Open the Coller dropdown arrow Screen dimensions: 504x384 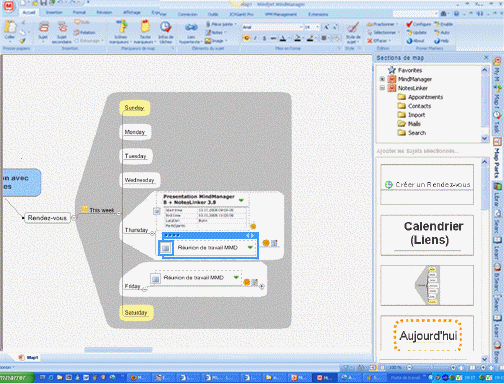[10, 41]
